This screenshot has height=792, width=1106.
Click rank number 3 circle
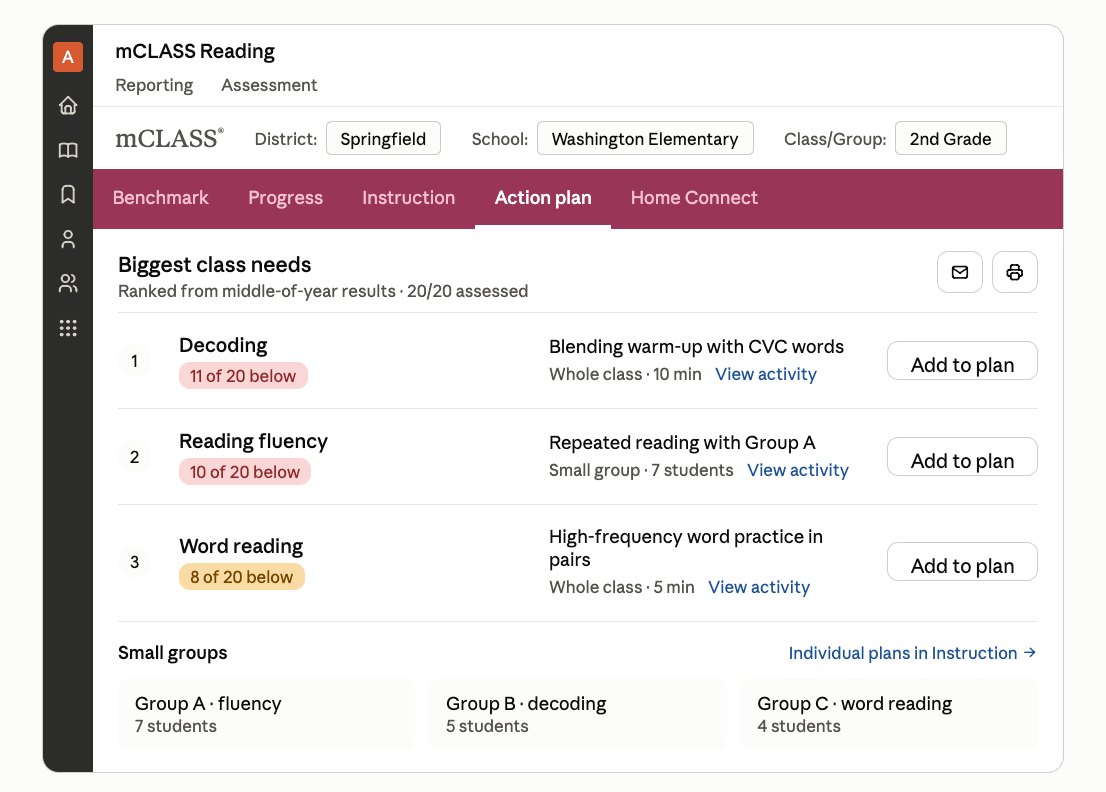pos(134,562)
